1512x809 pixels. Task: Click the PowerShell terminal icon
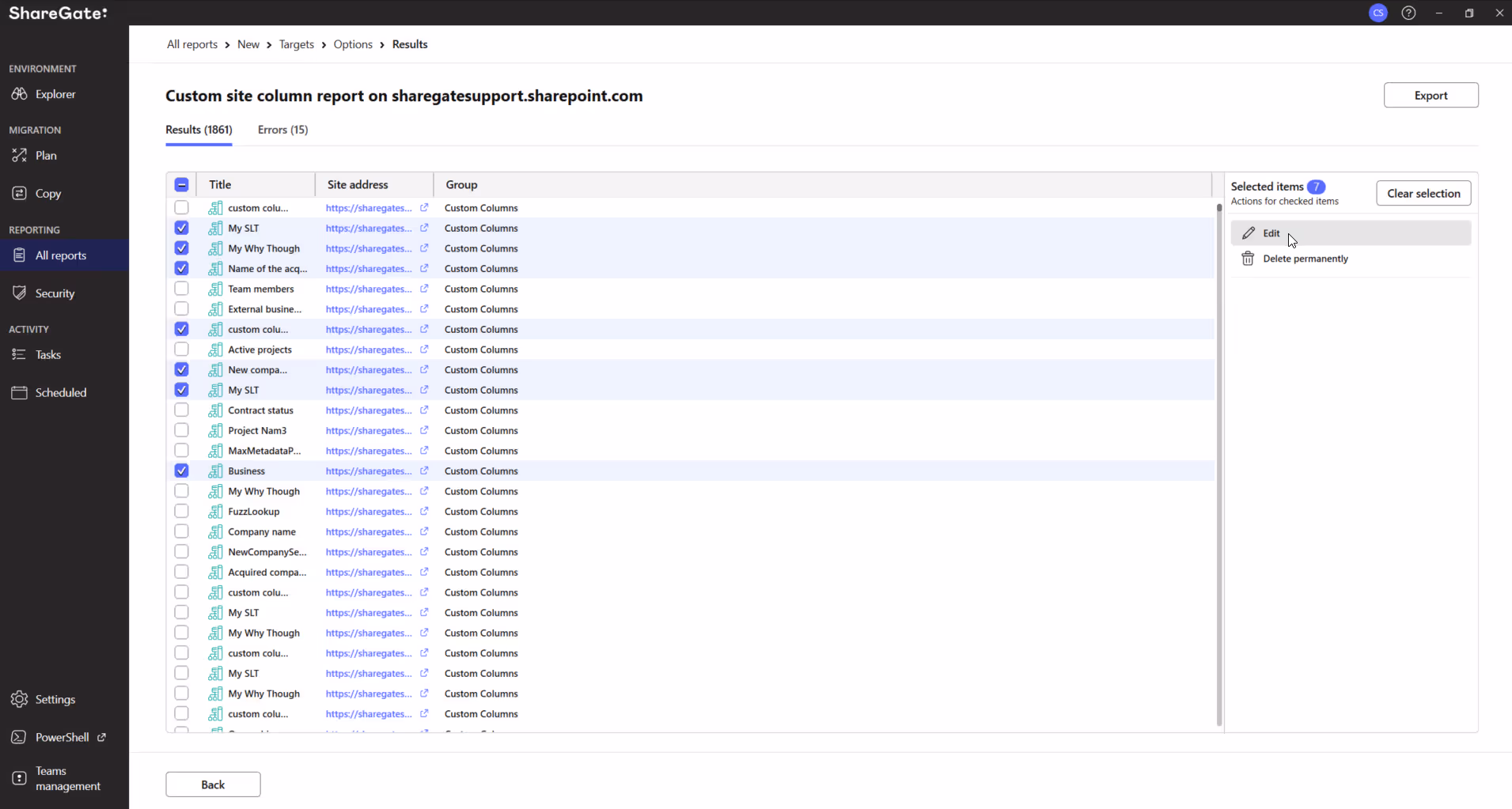[19, 737]
